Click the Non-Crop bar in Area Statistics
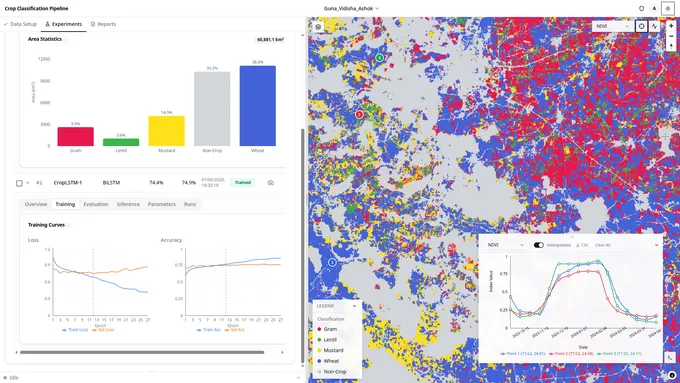 [x=212, y=109]
